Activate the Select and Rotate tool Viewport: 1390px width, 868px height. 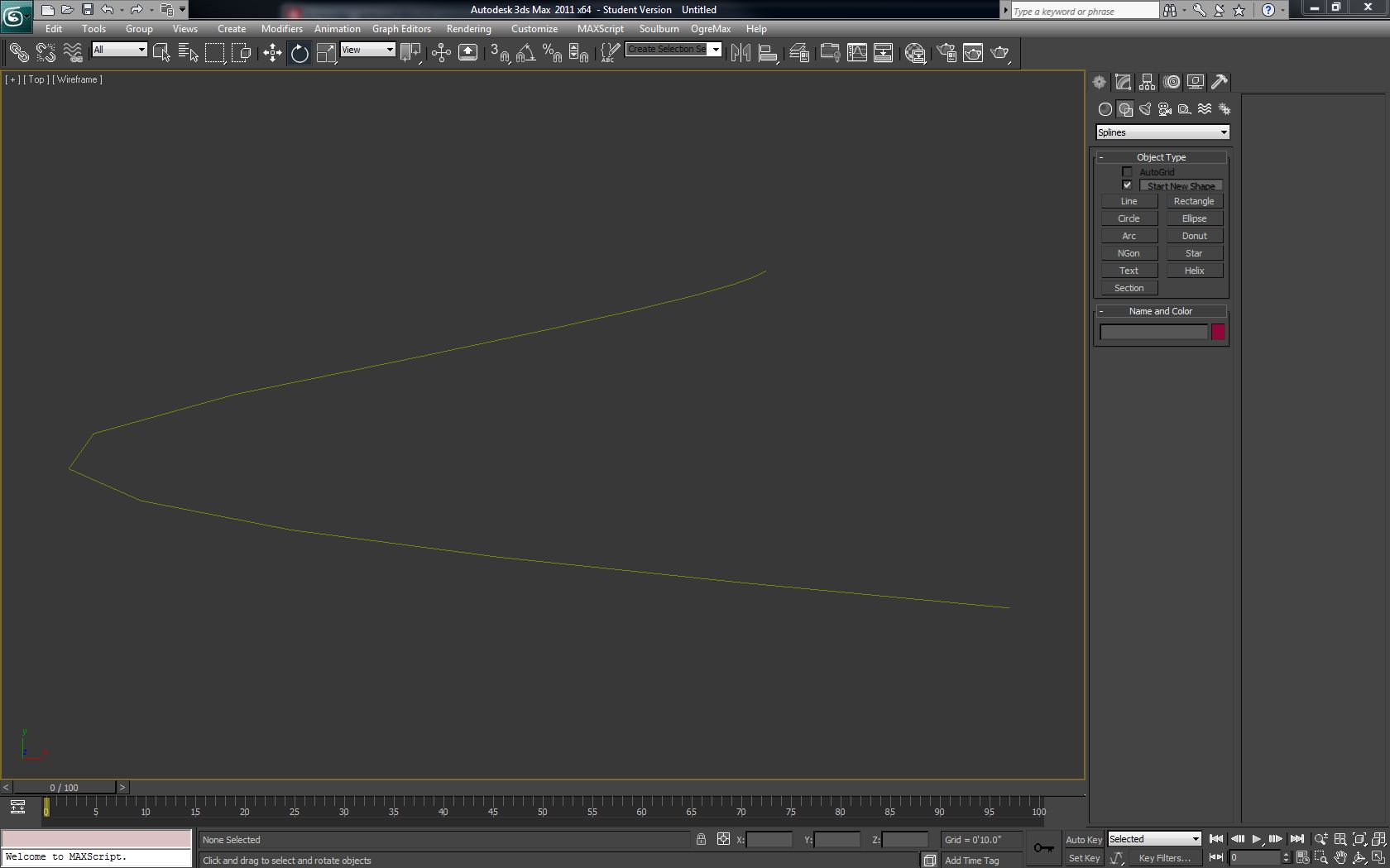pos(300,53)
